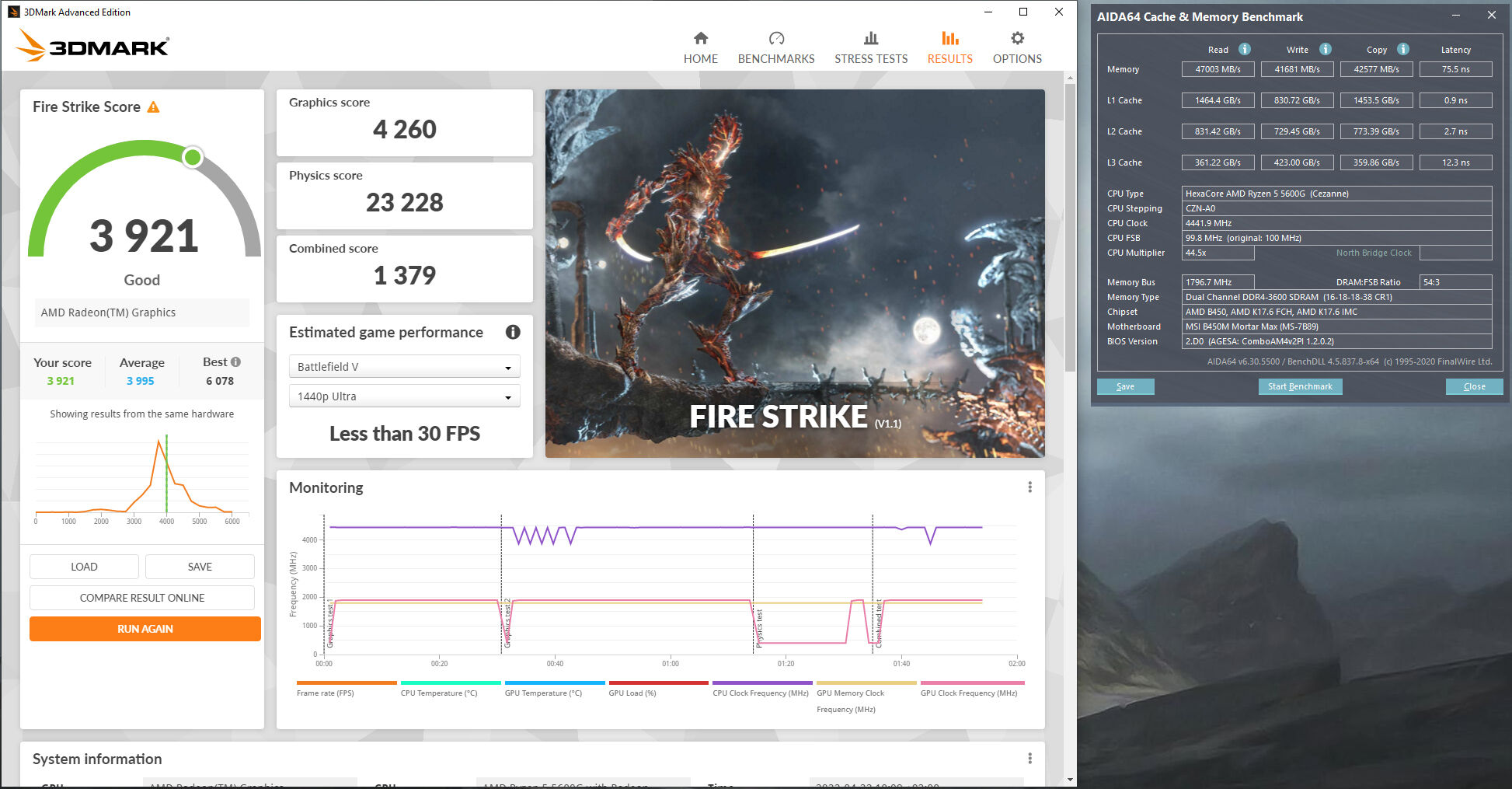
Task: Click the BIOS Version field in AIDA64
Action: click(x=1336, y=341)
